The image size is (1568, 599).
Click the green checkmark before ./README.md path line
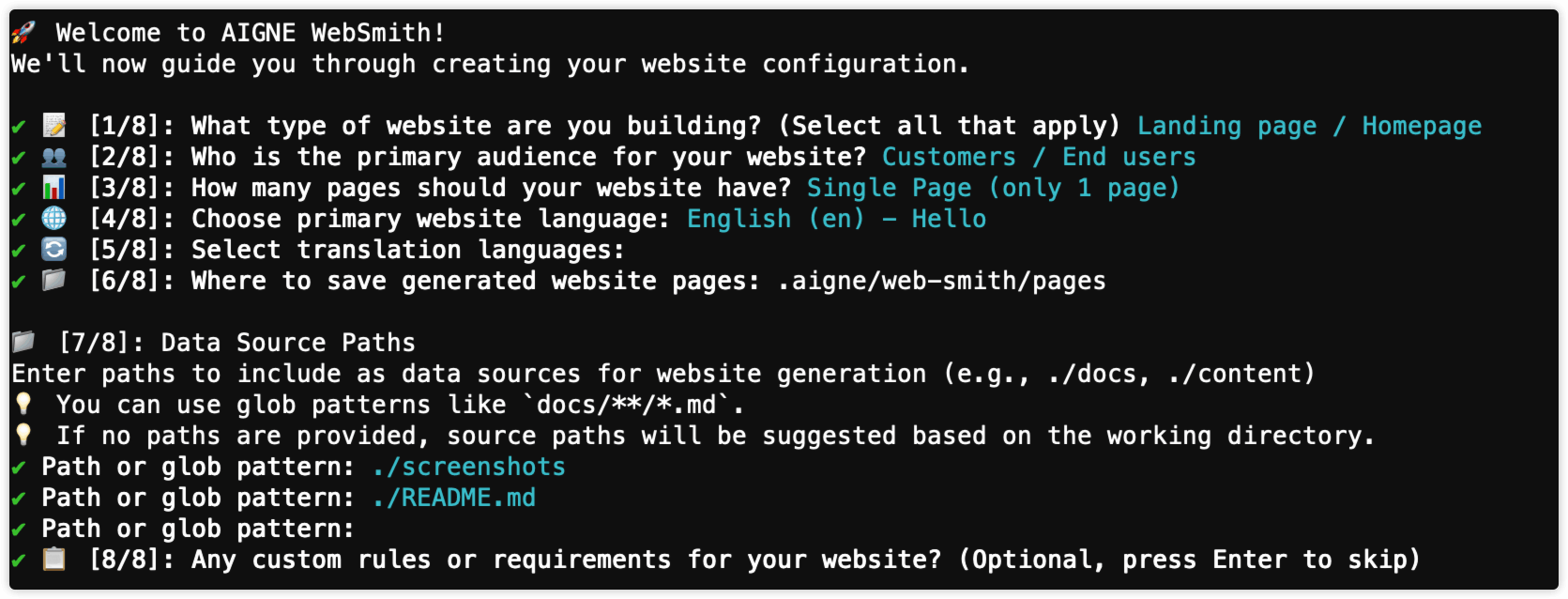coord(19,499)
